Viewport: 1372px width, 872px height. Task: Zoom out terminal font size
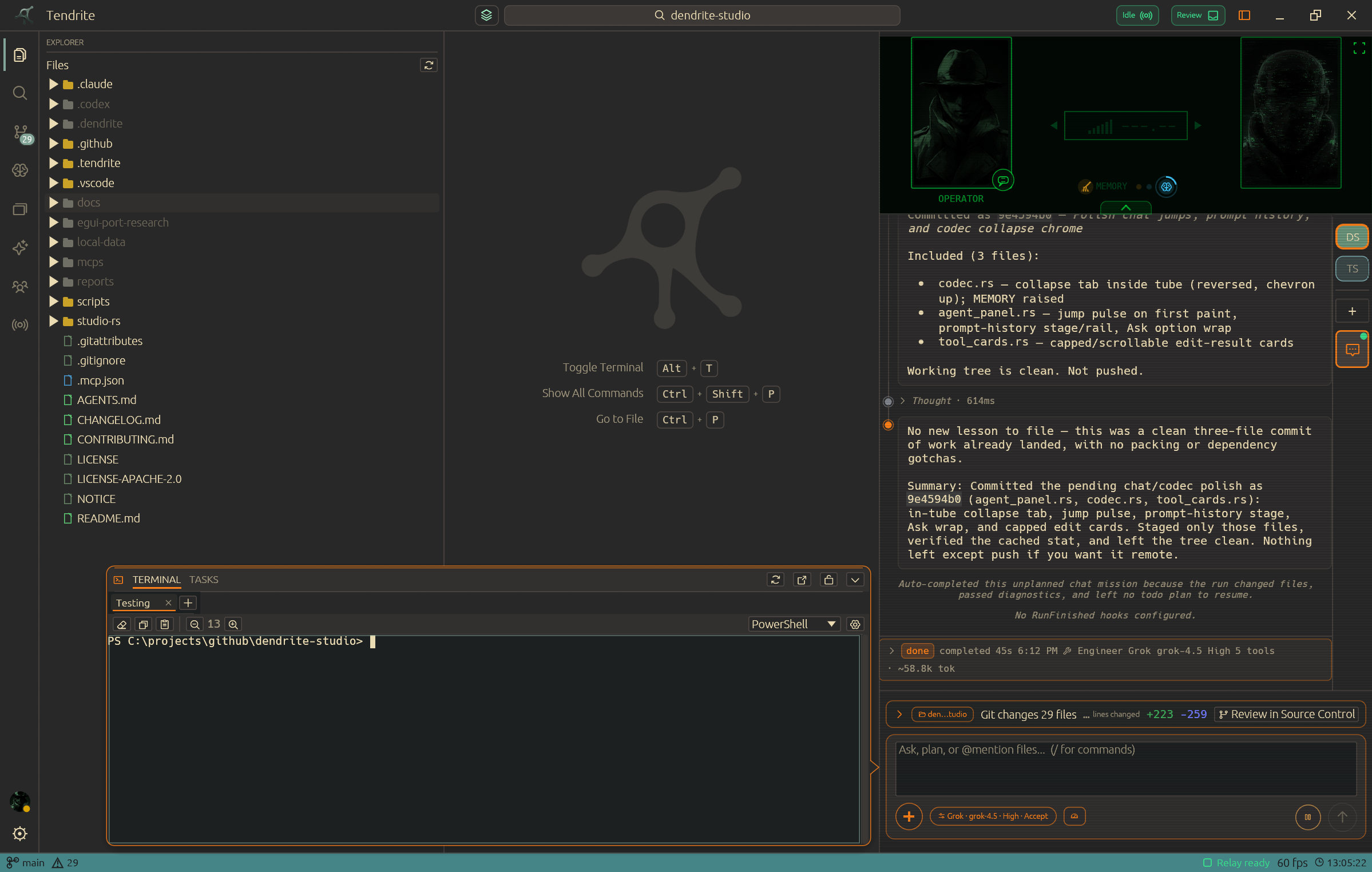point(195,624)
